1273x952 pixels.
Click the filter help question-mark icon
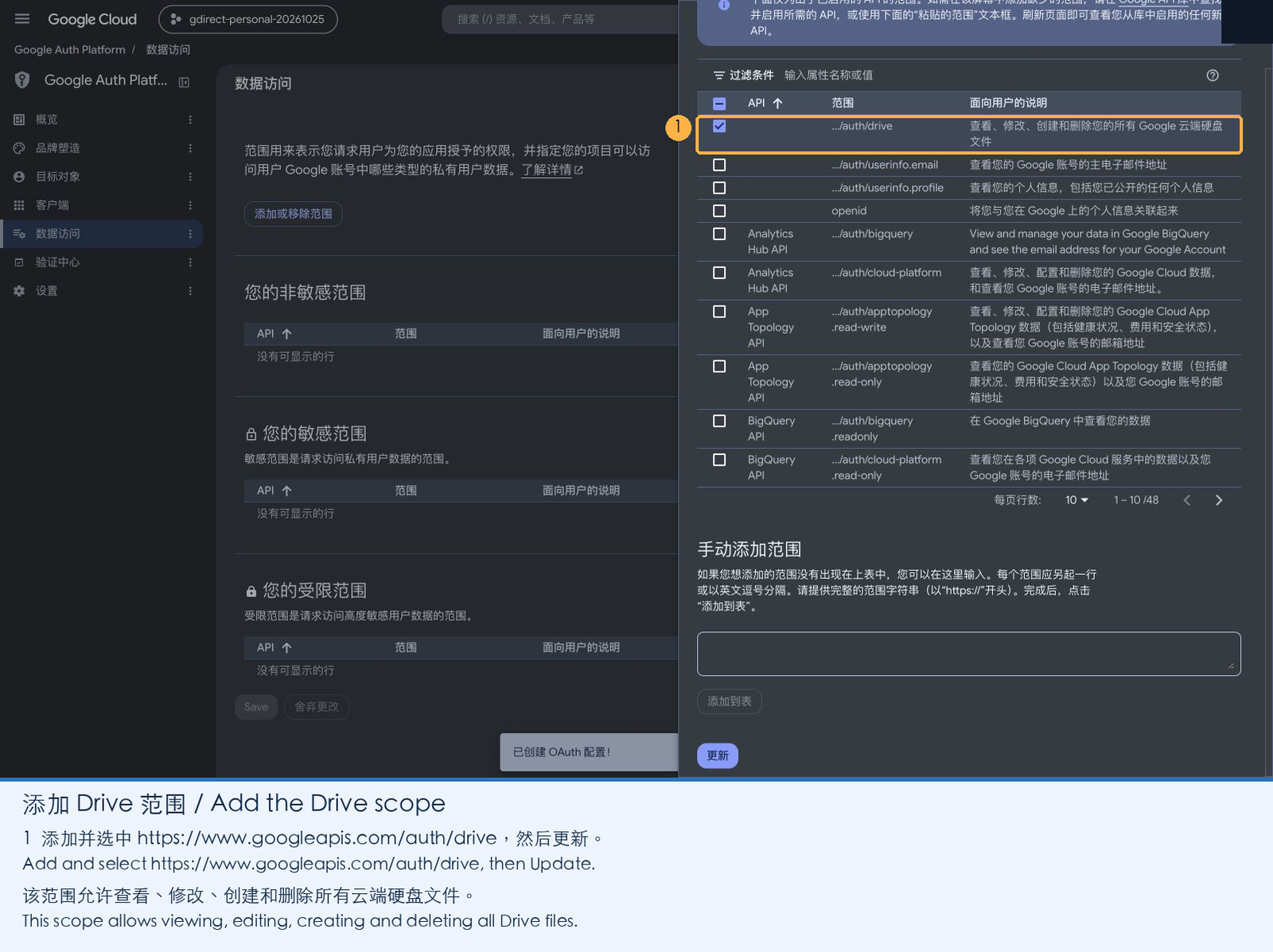click(x=1213, y=76)
